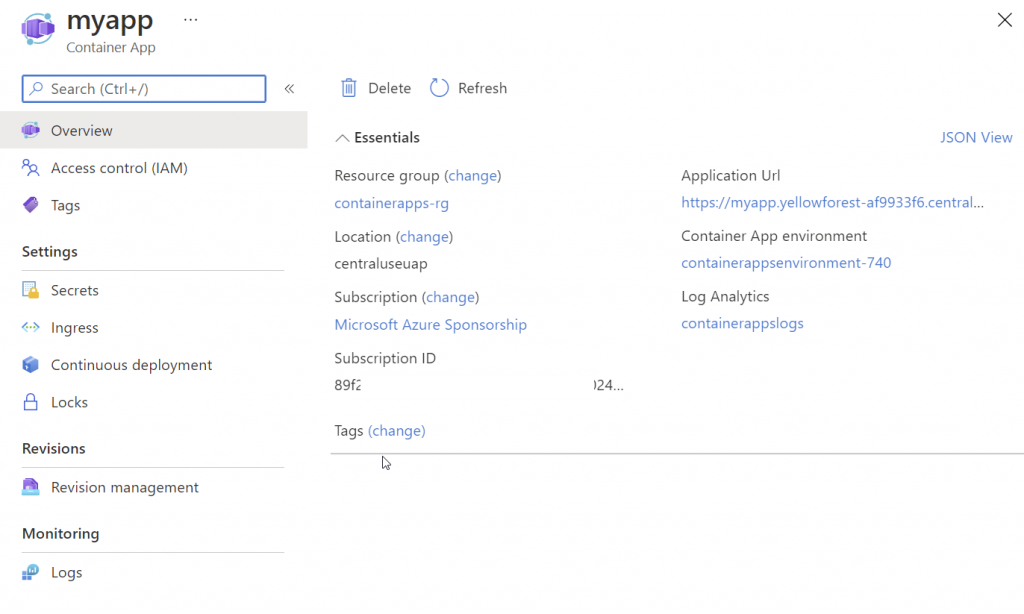This screenshot has width=1024, height=614.
Task: Click the myapp title text
Action: pos(110,20)
